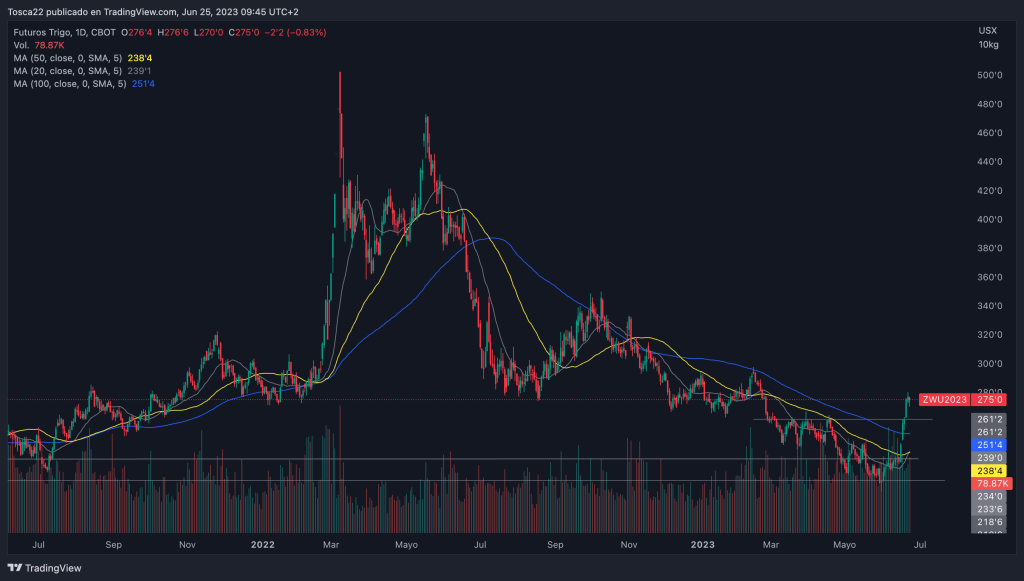The height and width of the screenshot is (581, 1024).
Task: Click the gray 218'6 axis price tag
Action: coord(989,522)
